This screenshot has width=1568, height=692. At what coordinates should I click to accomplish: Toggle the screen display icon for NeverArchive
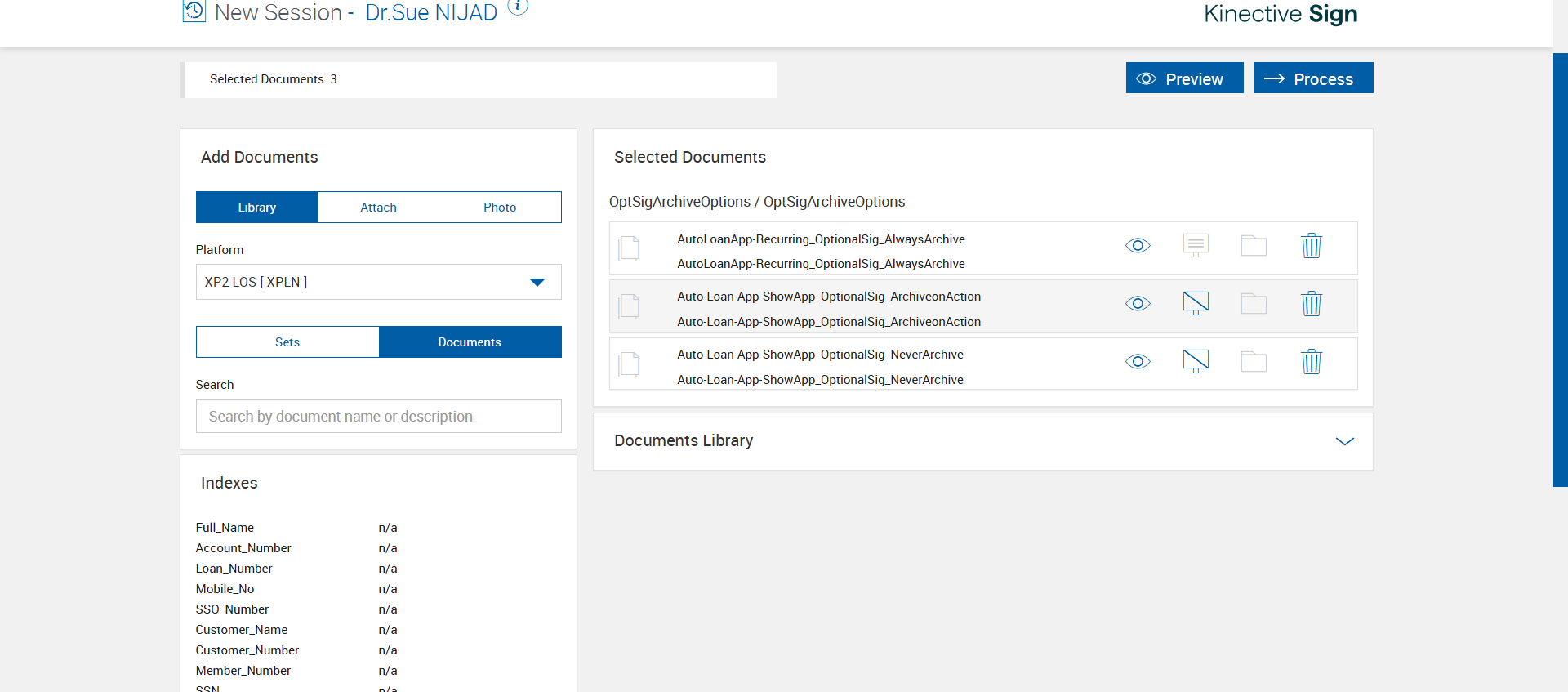(1196, 361)
